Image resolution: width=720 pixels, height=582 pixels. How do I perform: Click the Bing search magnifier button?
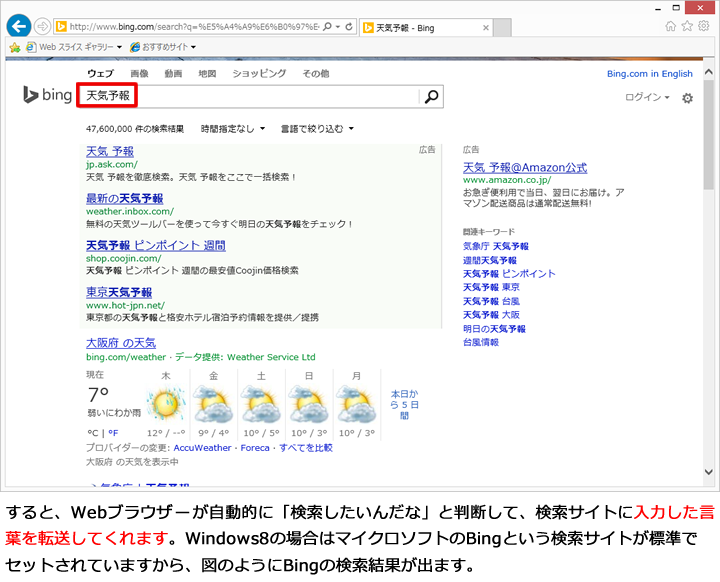[x=431, y=96]
